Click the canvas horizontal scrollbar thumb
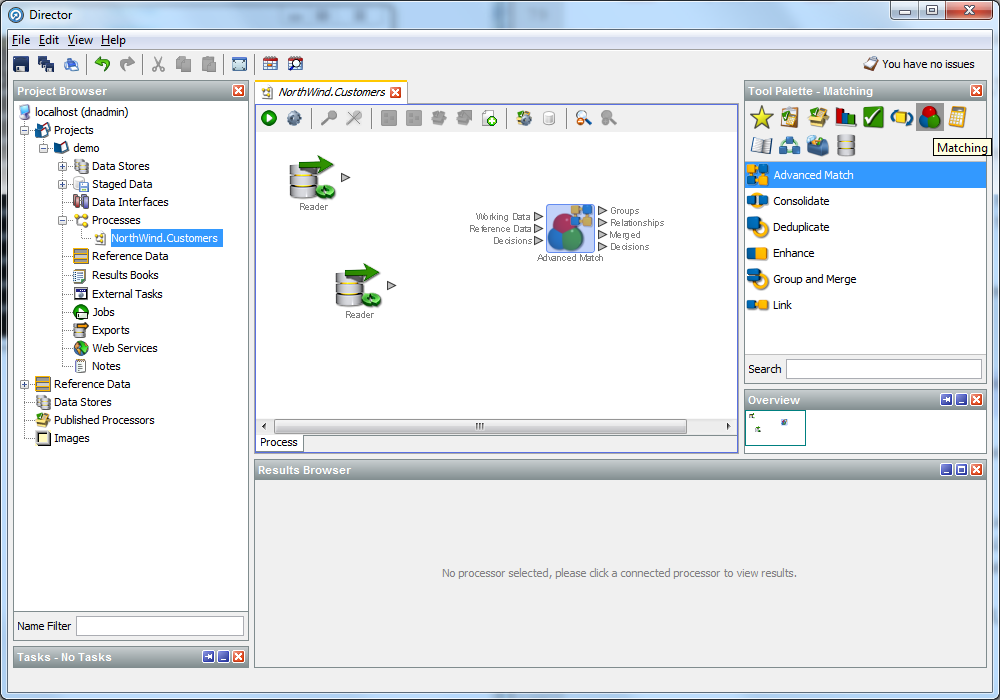 [480, 426]
